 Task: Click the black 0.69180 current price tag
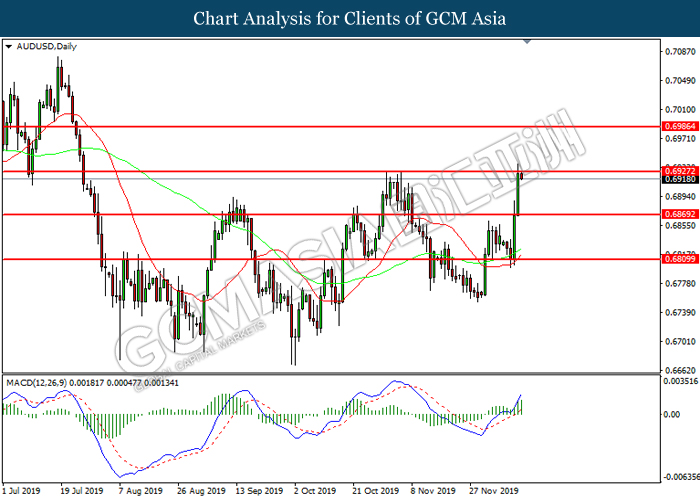coord(678,179)
